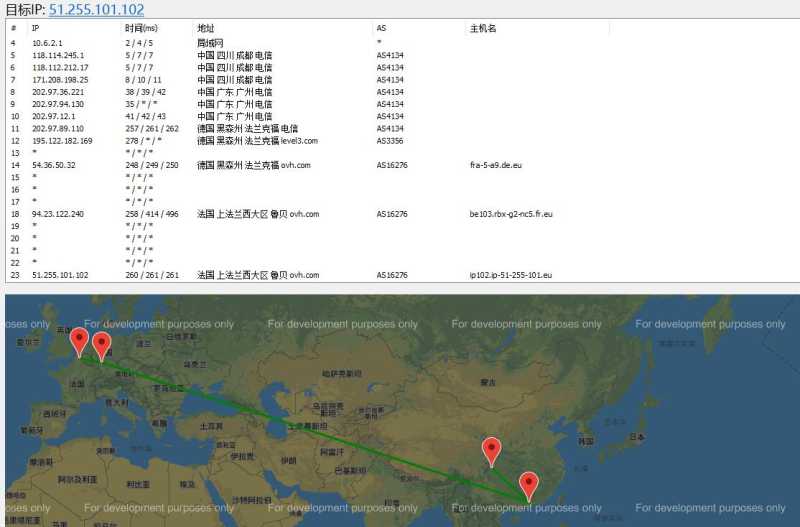Select the IP 195.122.182.169 cell
This screenshot has width=800, height=527.
click(62, 141)
